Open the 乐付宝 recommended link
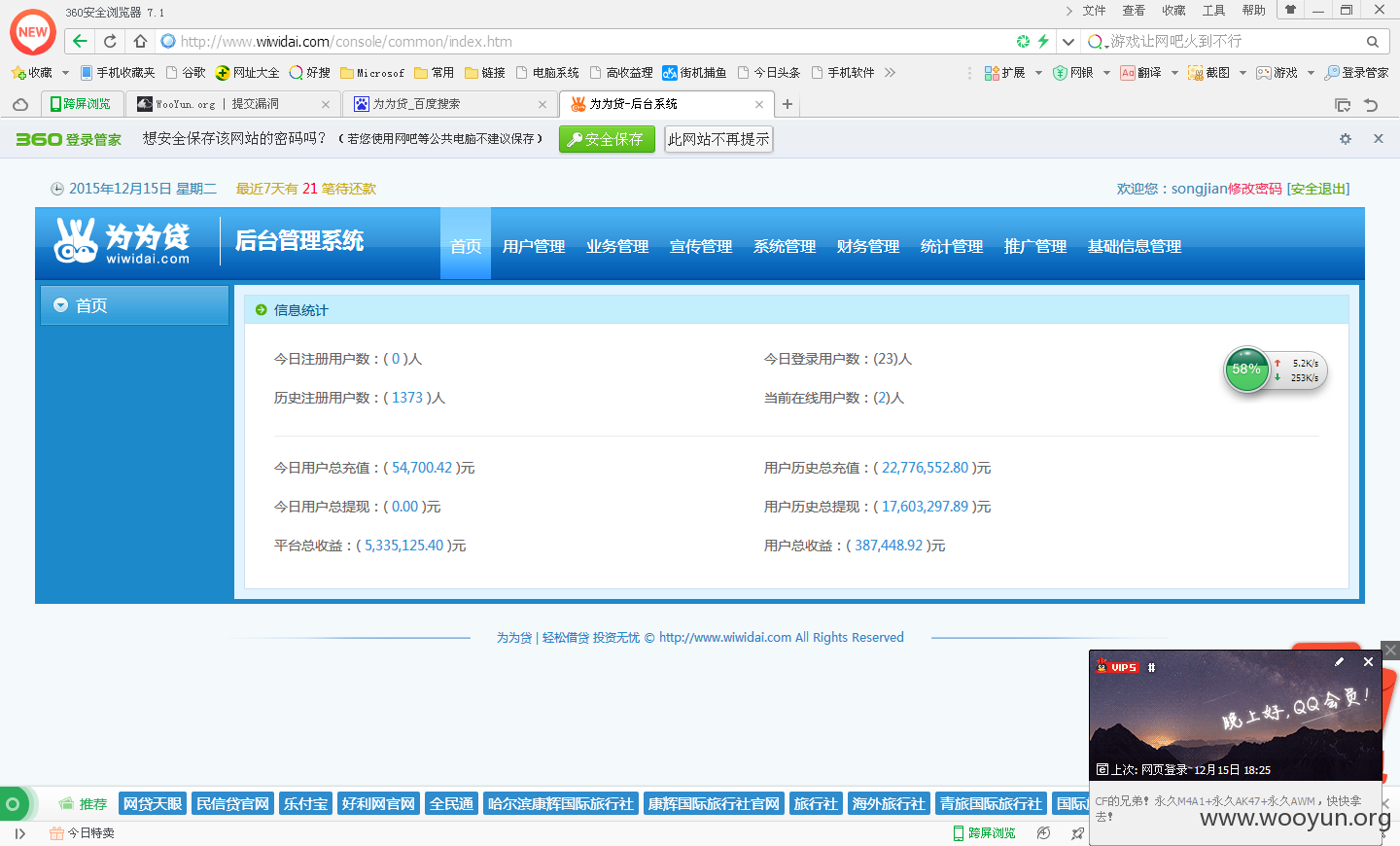This screenshot has width=1400, height=846. click(x=305, y=804)
